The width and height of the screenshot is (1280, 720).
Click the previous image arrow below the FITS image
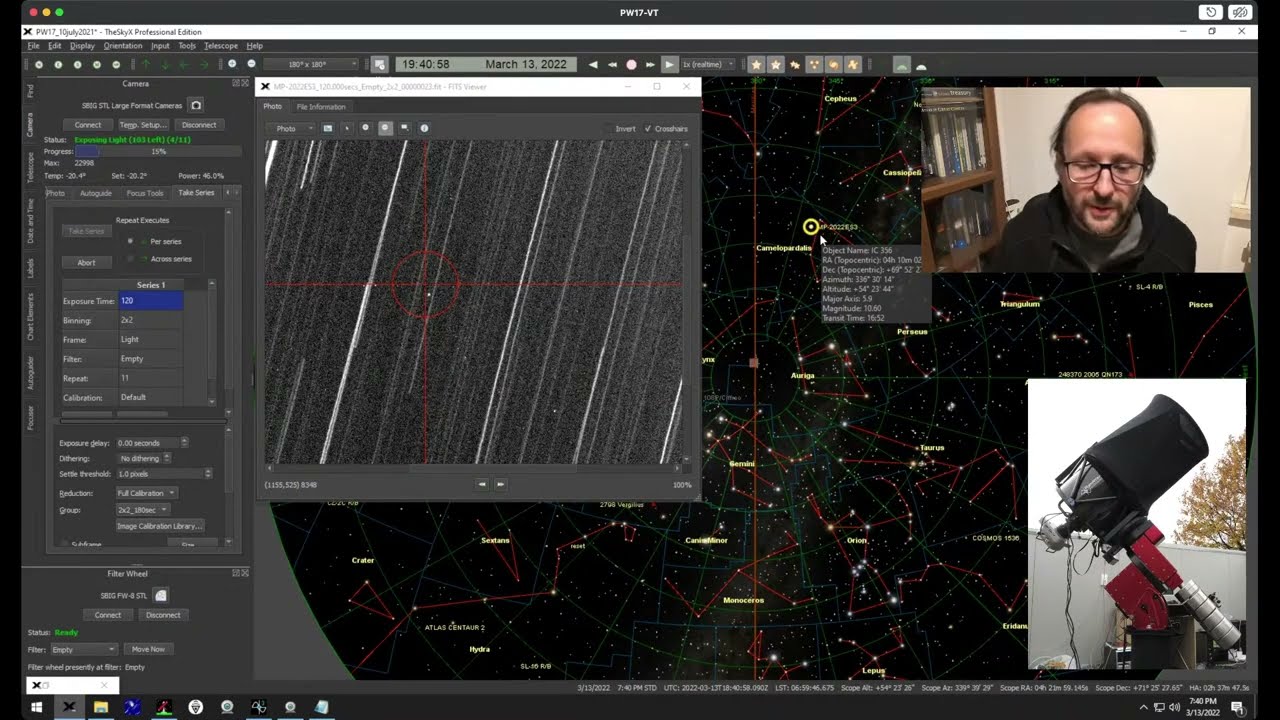pyautogui.click(x=482, y=484)
